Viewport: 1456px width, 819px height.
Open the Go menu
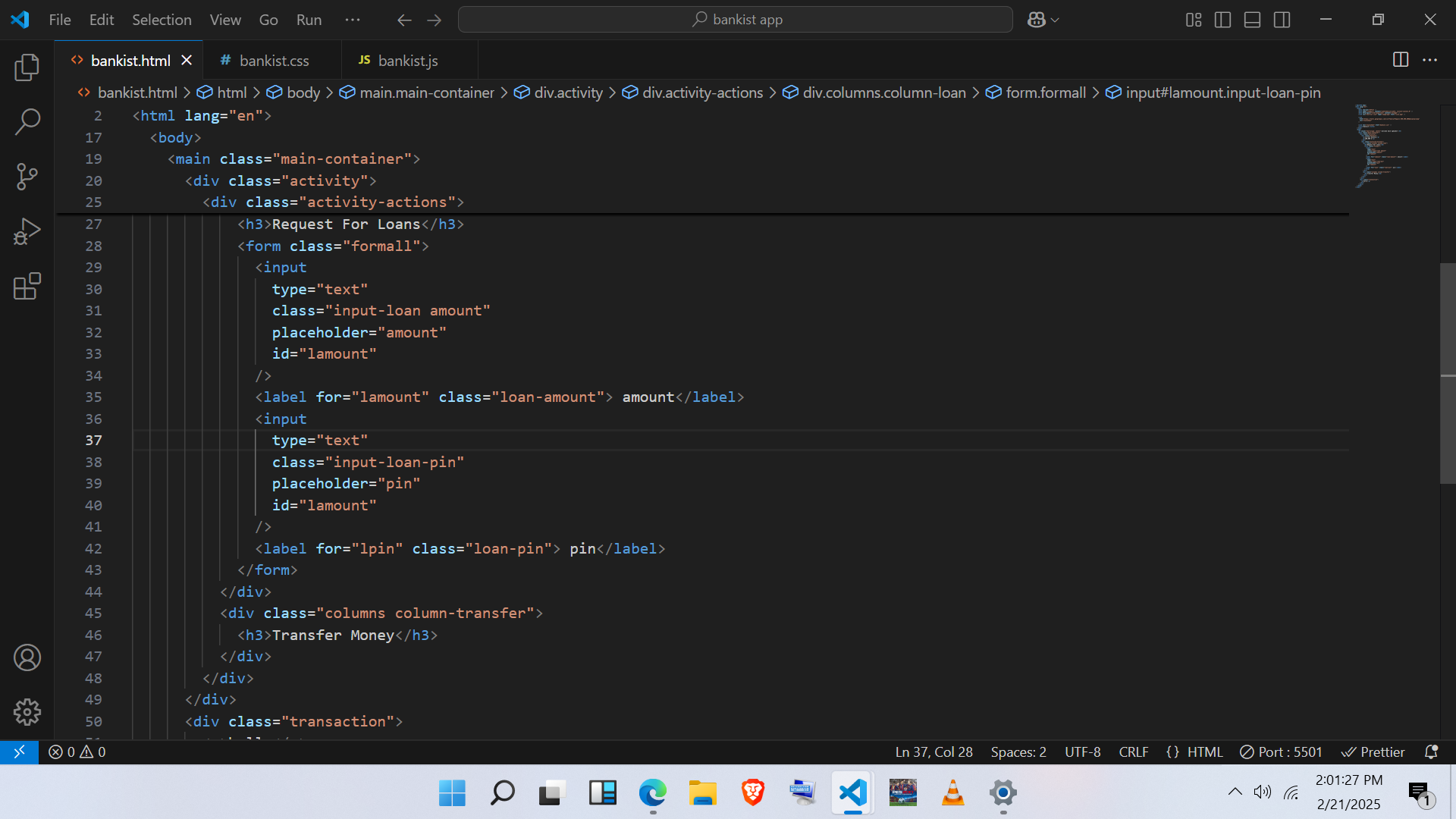click(268, 20)
